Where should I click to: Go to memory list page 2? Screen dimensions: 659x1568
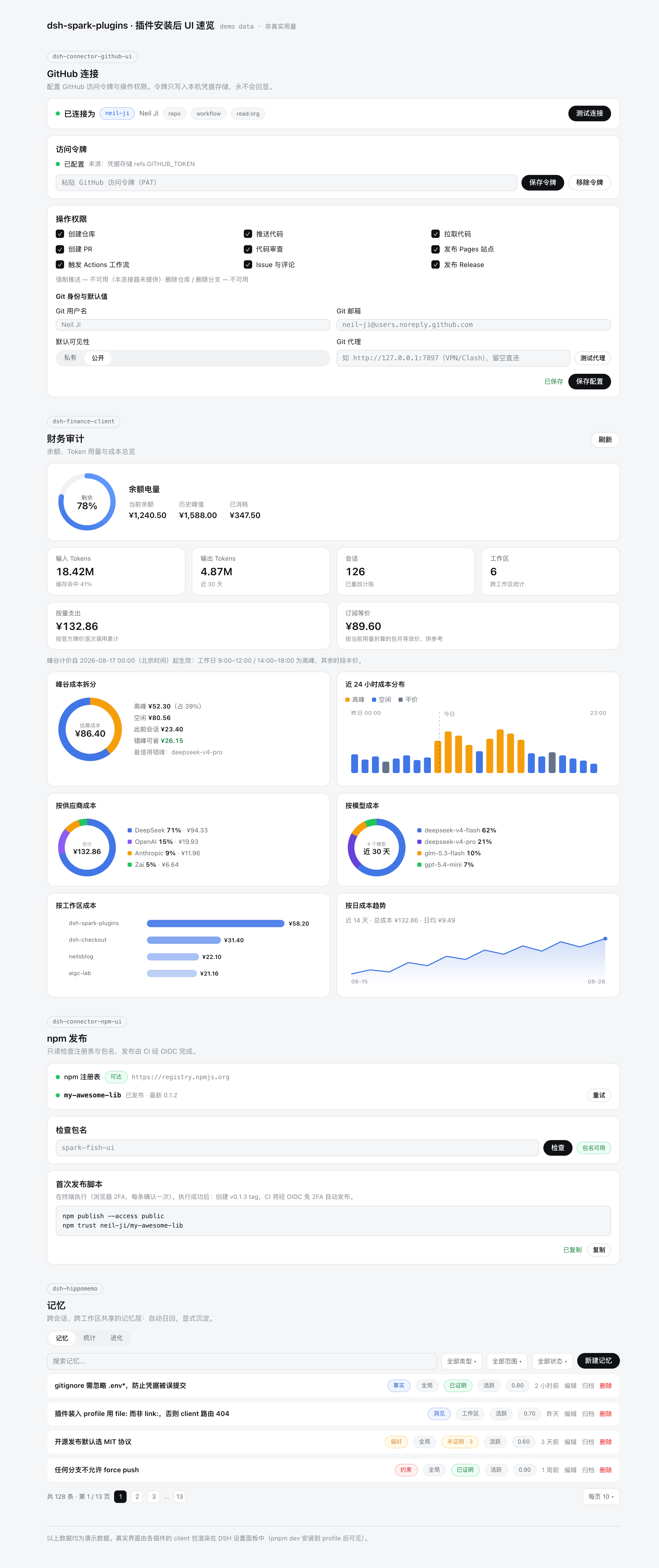pos(137,1497)
